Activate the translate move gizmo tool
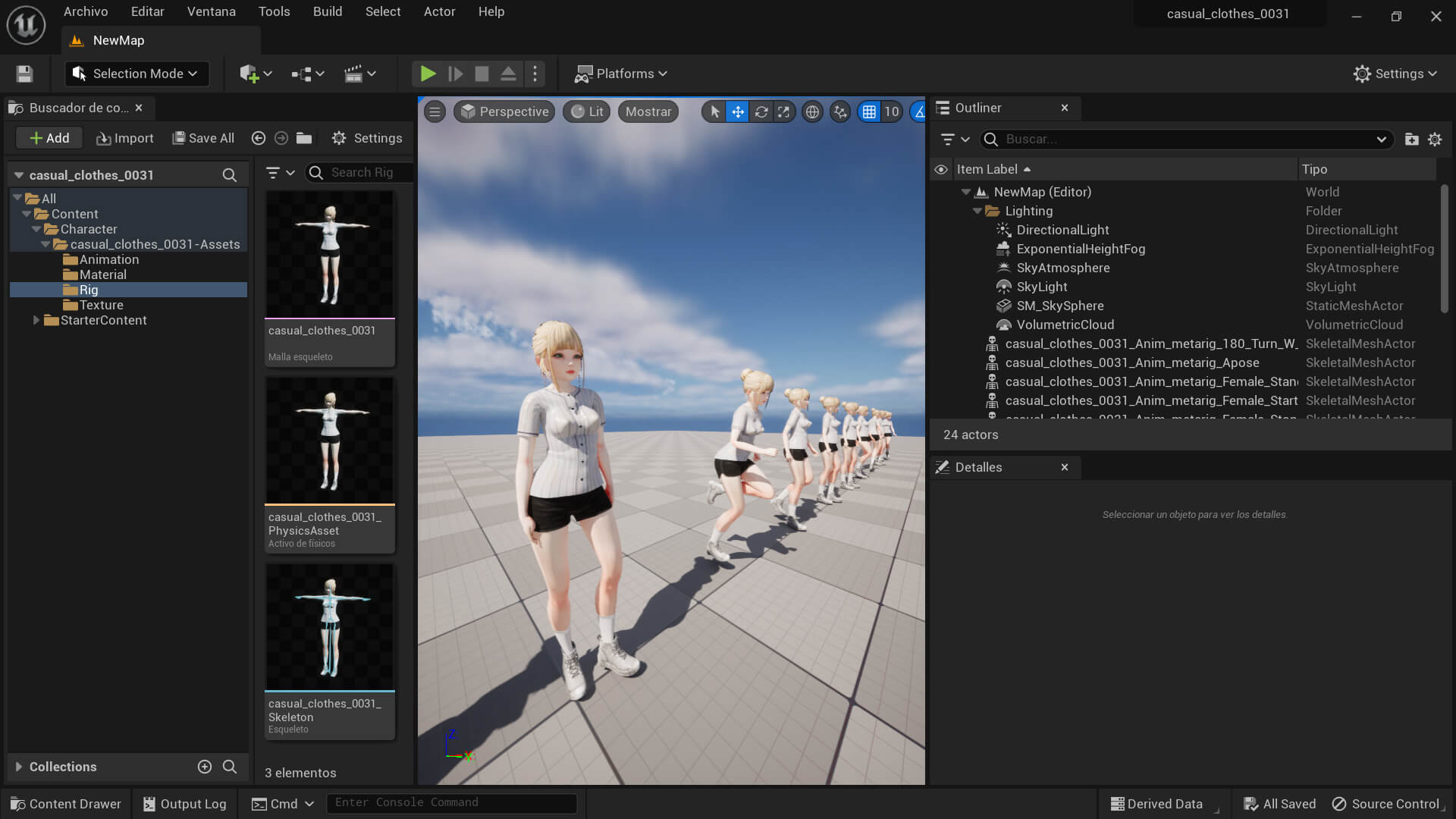This screenshot has height=819, width=1456. 737,112
